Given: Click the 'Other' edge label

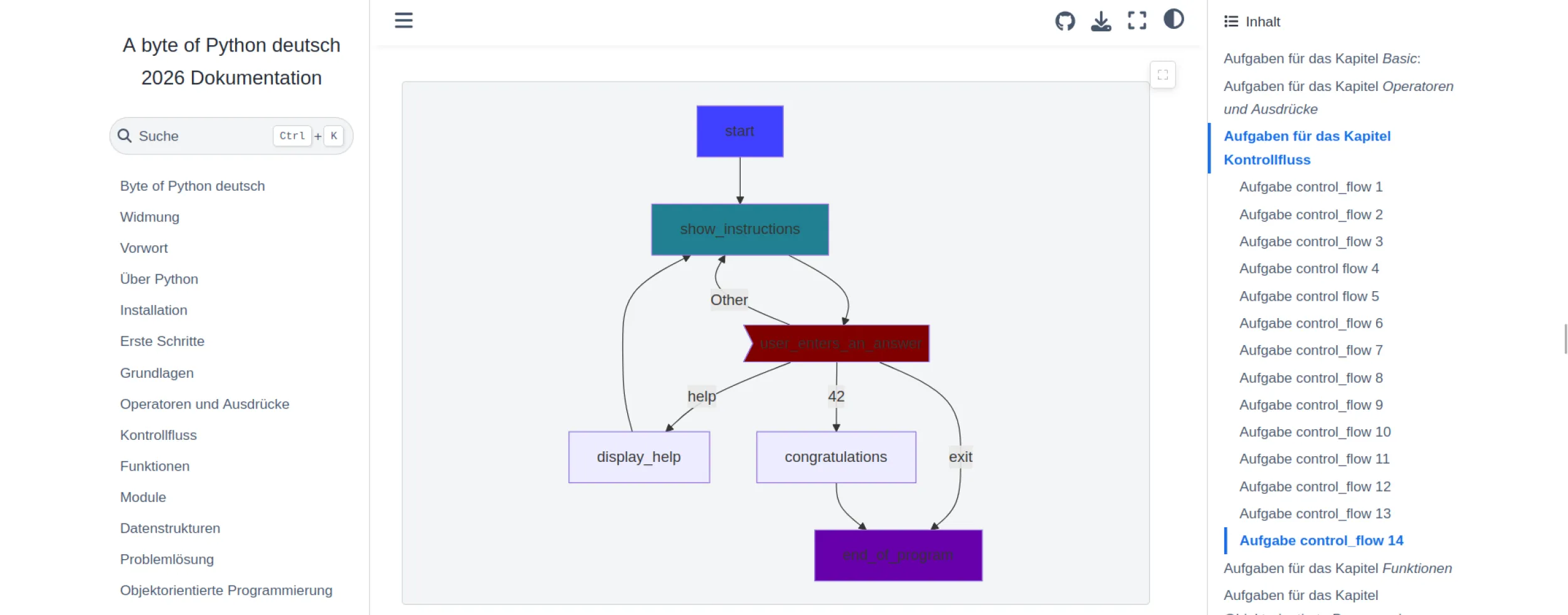Looking at the screenshot, I should point(729,299).
